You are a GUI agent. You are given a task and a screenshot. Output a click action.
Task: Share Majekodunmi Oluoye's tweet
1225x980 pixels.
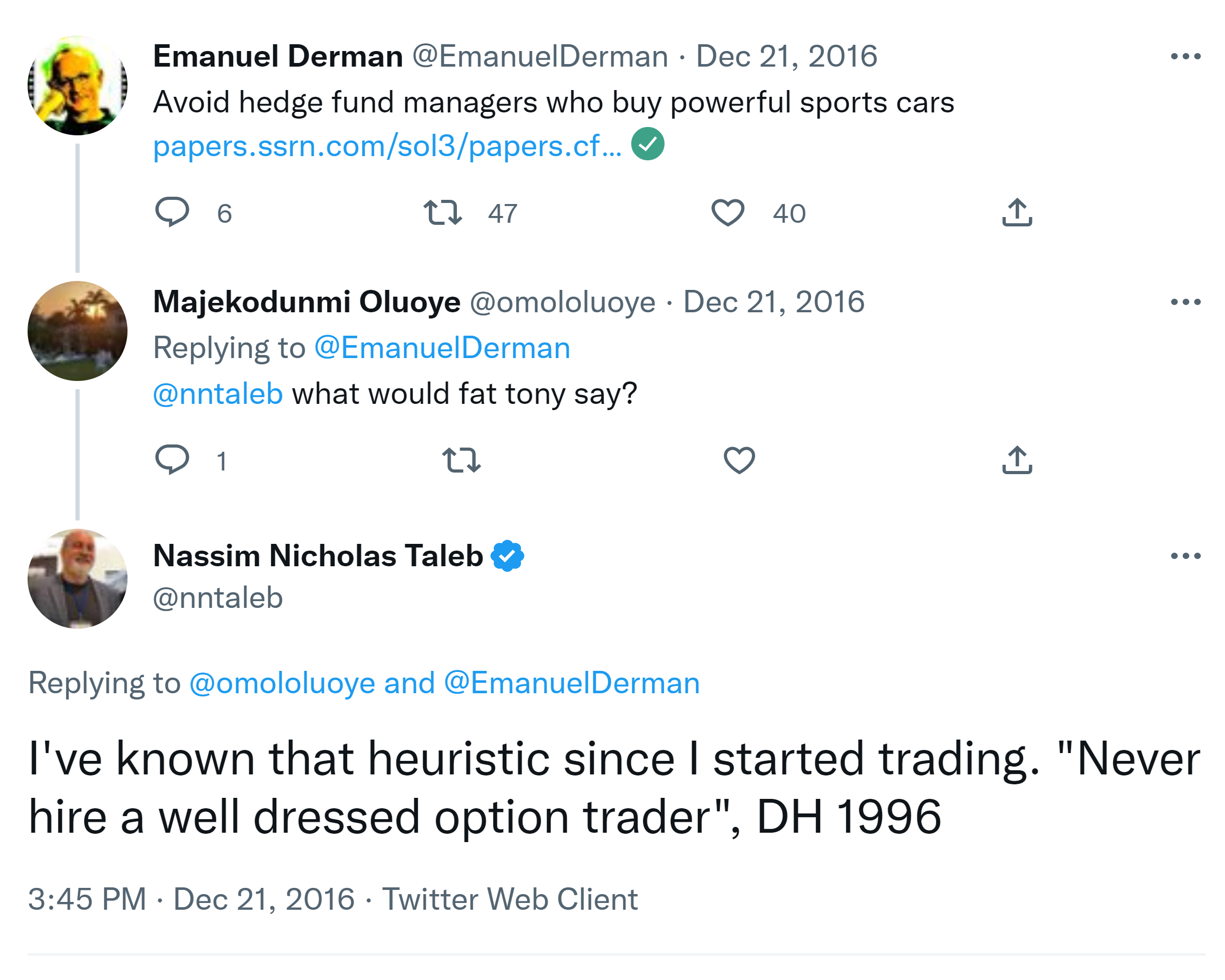pos(1016,460)
